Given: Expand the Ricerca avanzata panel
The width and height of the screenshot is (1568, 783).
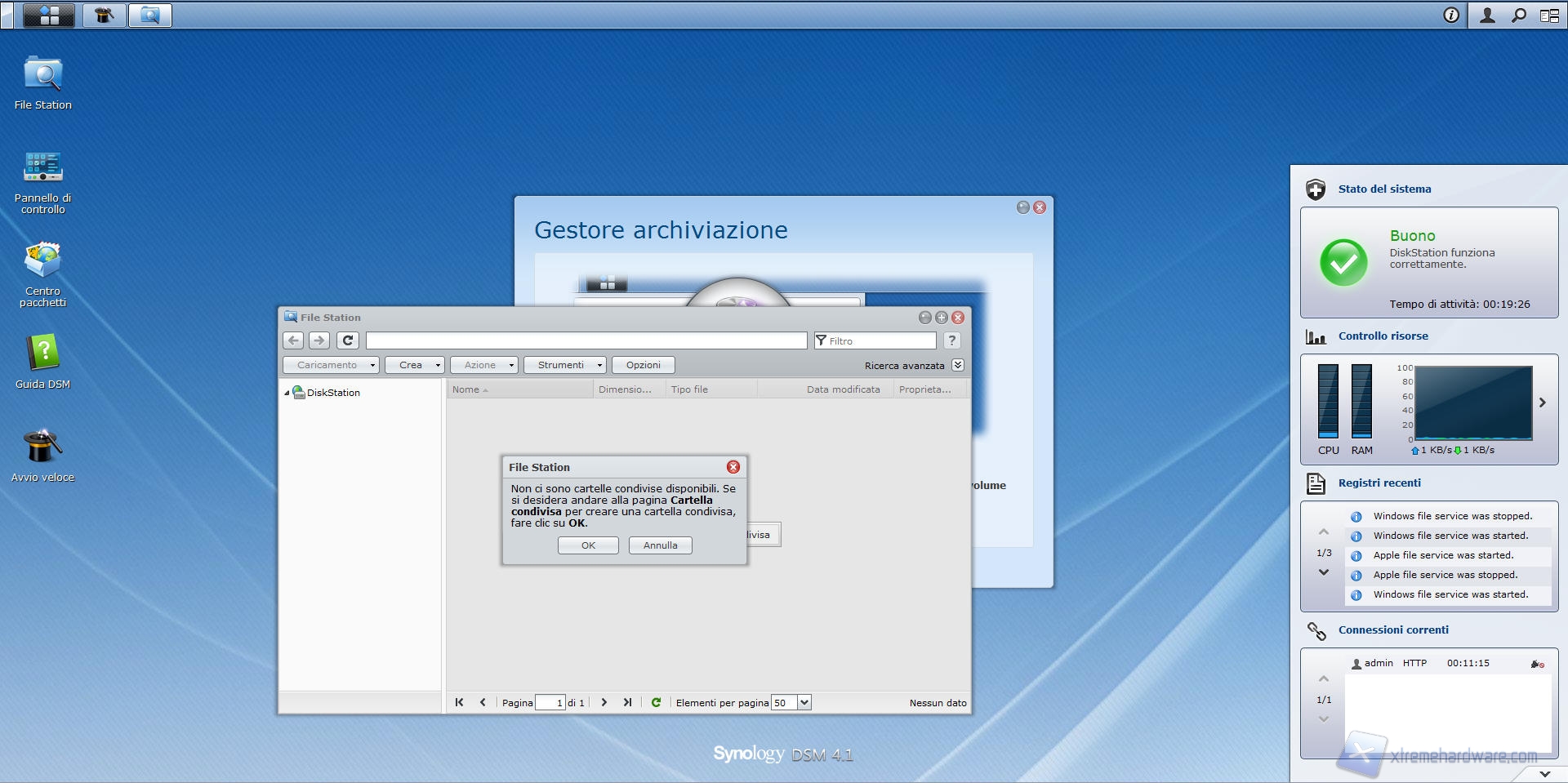Looking at the screenshot, I should tap(958, 365).
